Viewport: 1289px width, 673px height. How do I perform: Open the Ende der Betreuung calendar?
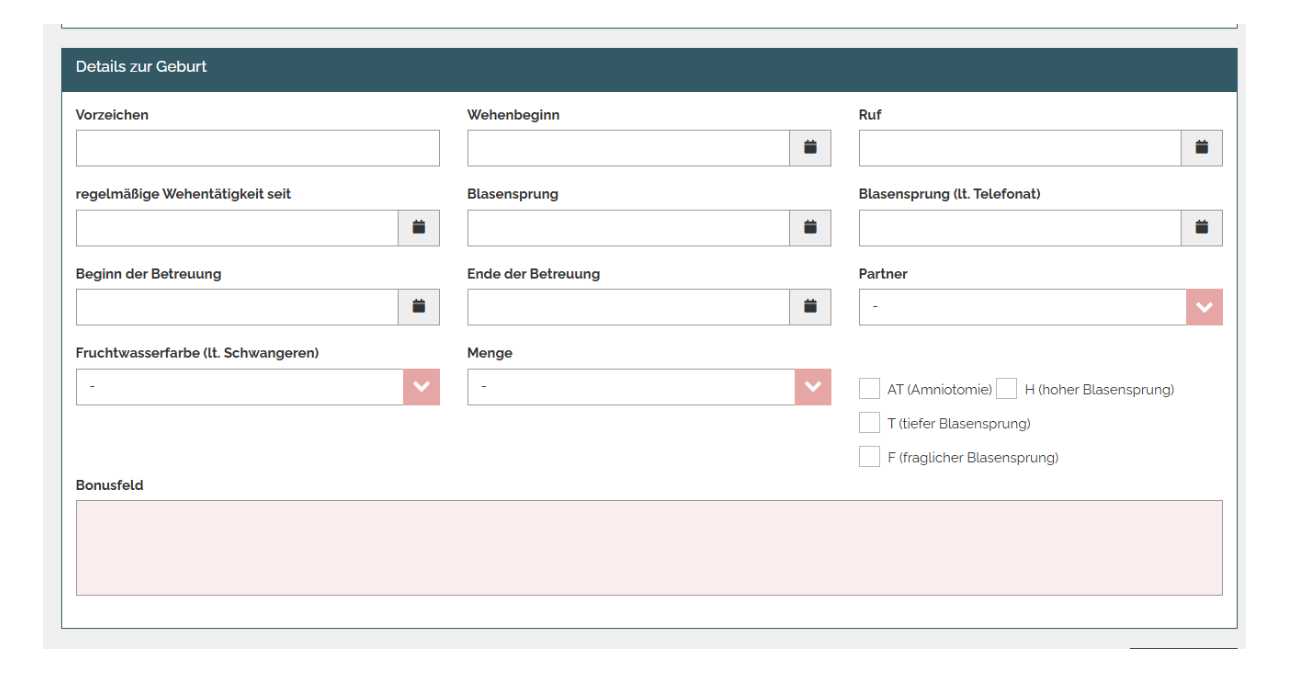click(x=811, y=307)
